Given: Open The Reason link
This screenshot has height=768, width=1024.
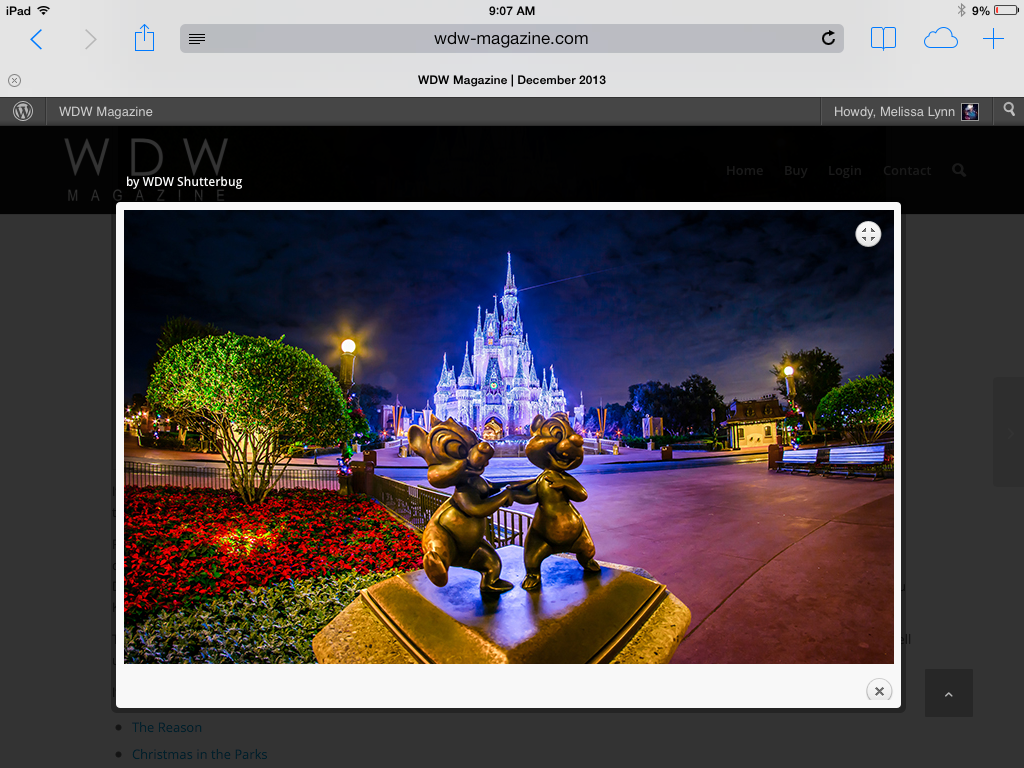Looking at the screenshot, I should (x=167, y=728).
